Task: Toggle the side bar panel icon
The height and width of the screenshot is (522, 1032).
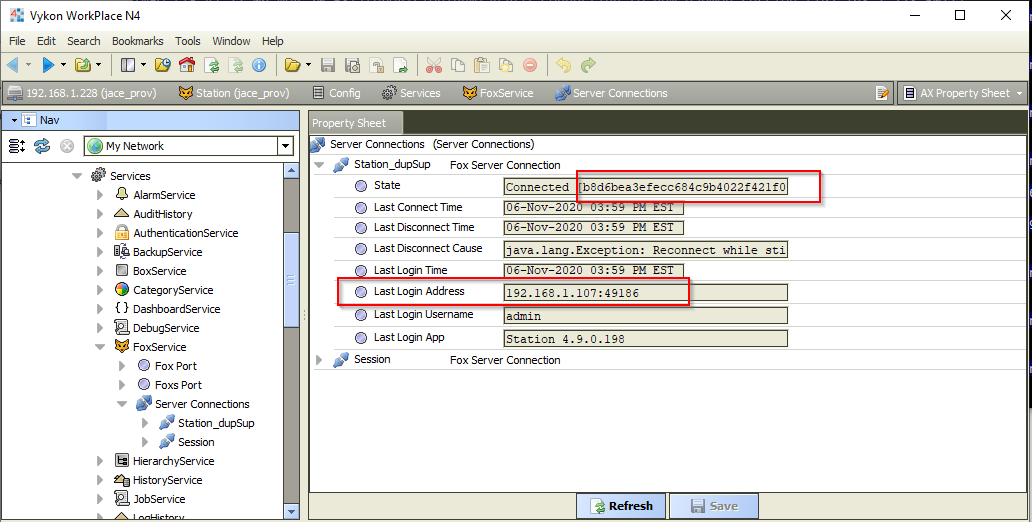Action: click(x=128, y=65)
